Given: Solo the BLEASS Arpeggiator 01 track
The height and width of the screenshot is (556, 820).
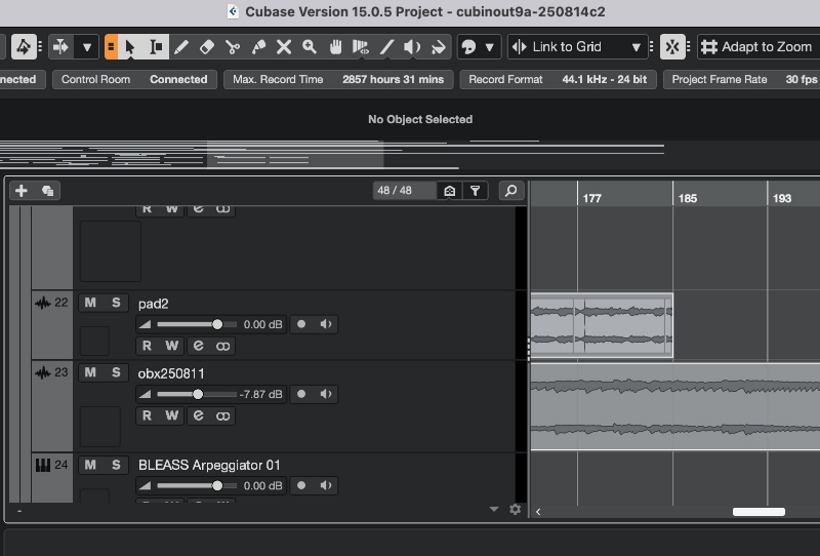Looking at the screenshot, I should pos(116,465).
